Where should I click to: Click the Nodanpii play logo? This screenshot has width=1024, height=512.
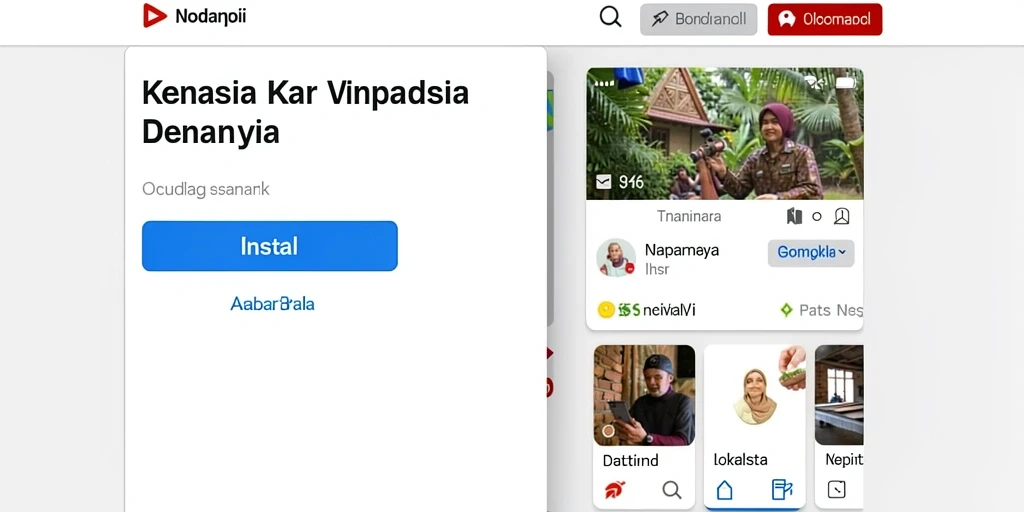(155, 16)
